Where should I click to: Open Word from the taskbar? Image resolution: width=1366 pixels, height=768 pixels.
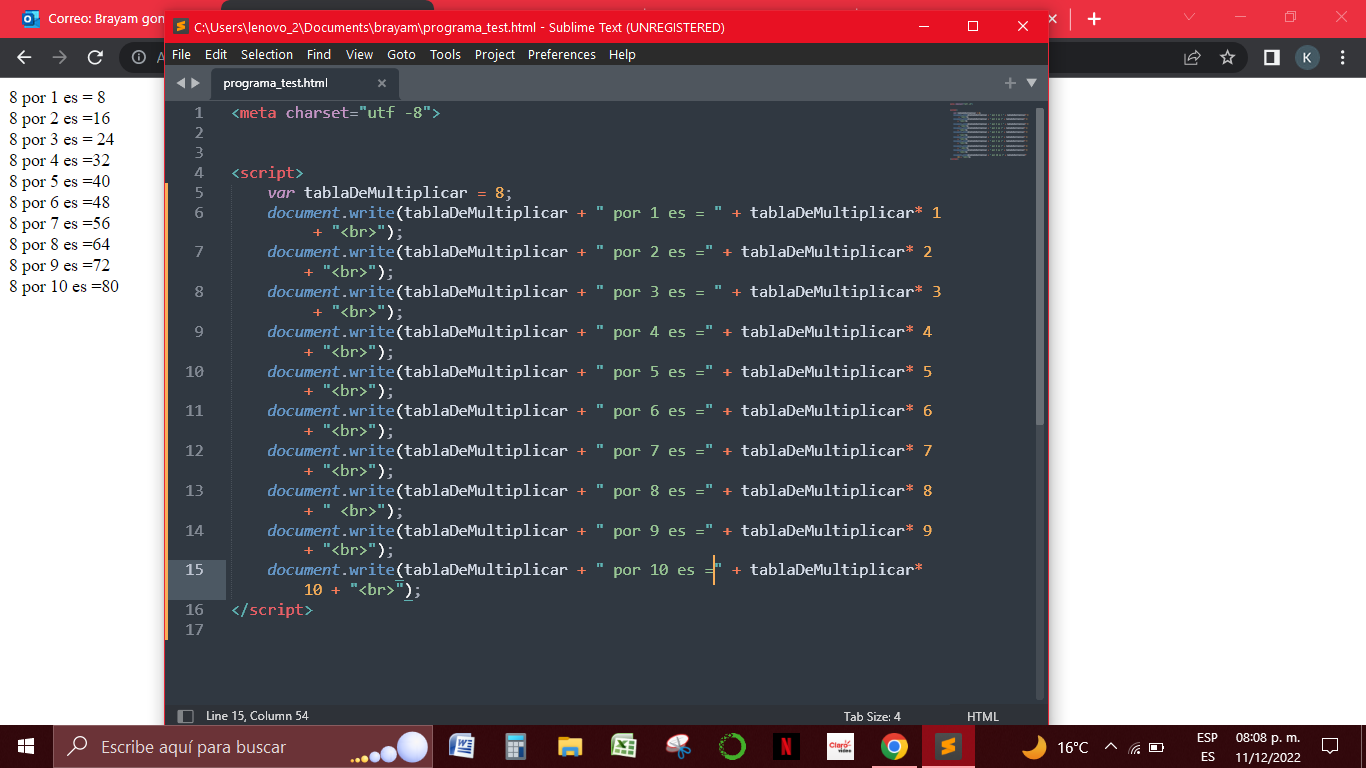[462, 747]
